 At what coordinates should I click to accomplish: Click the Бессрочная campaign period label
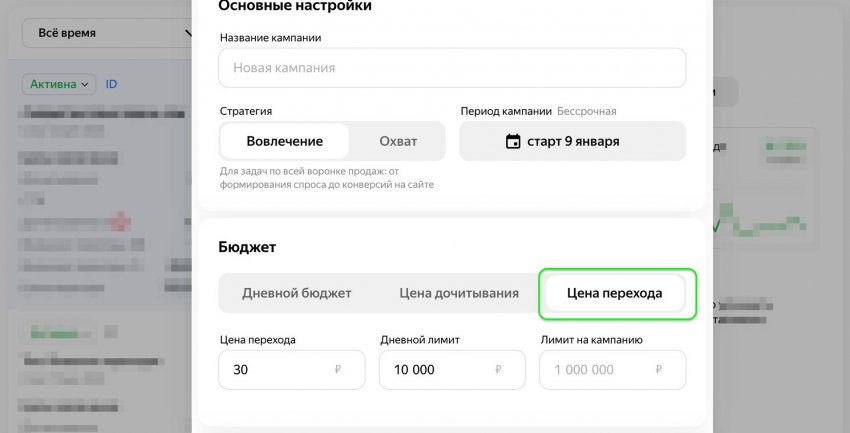[x=586, y=111]
